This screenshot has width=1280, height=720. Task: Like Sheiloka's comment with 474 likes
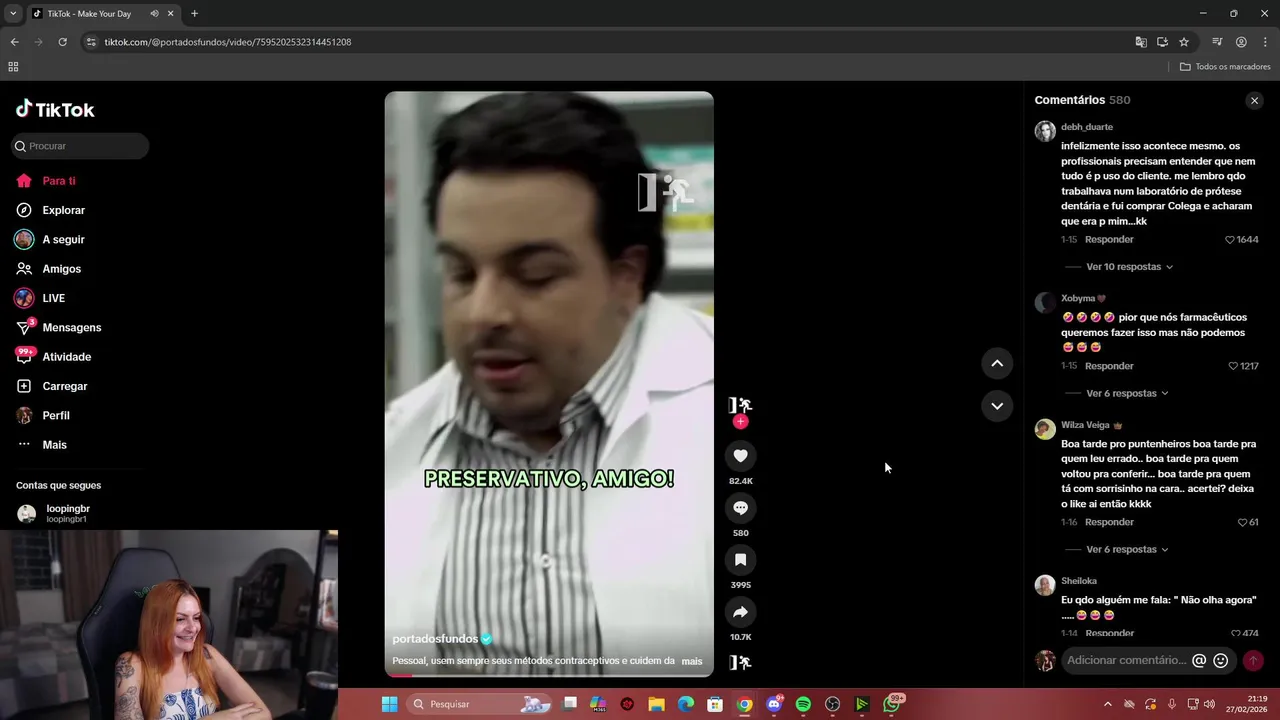(x=1235, y=633)
